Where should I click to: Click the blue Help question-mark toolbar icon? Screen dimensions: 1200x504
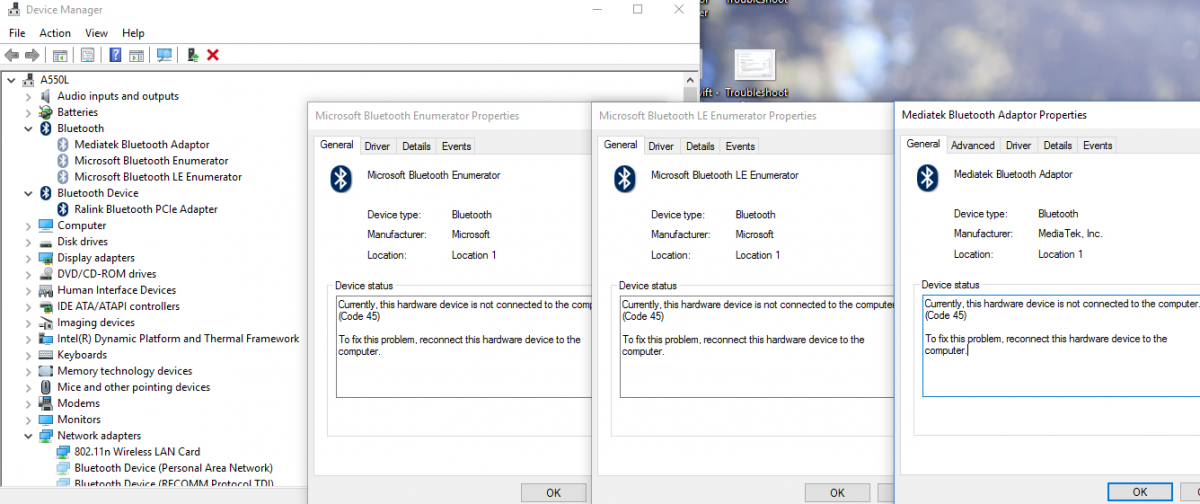click(x=116, y=55)
